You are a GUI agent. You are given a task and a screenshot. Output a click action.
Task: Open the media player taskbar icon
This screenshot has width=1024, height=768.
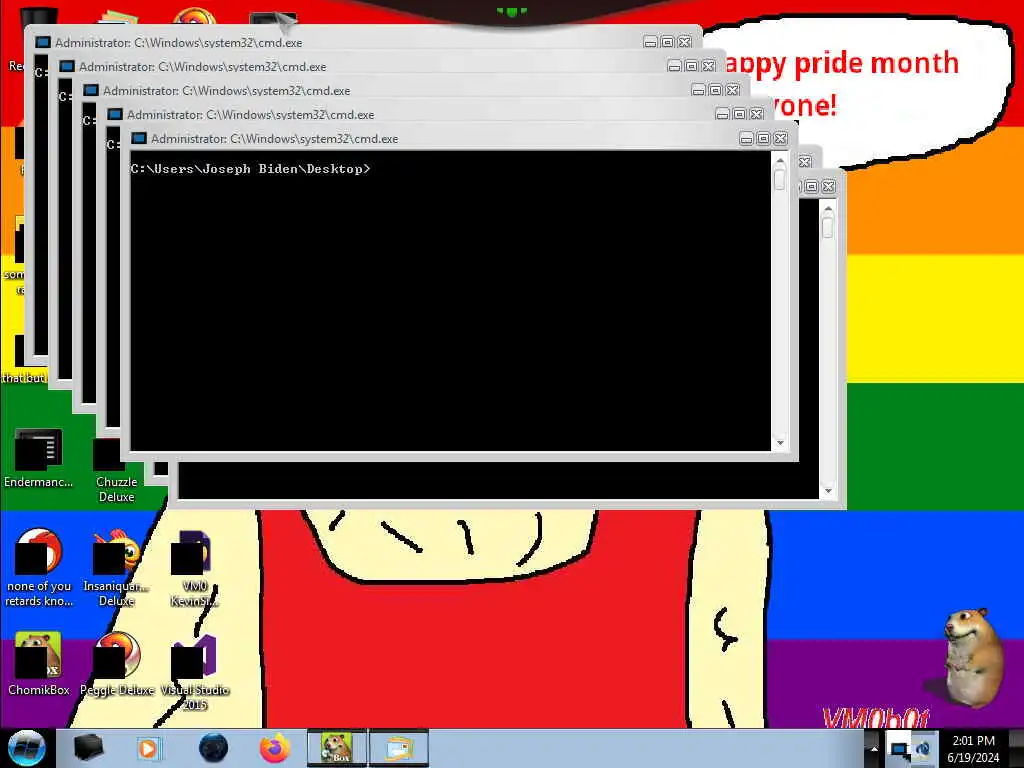pos(148,748)
